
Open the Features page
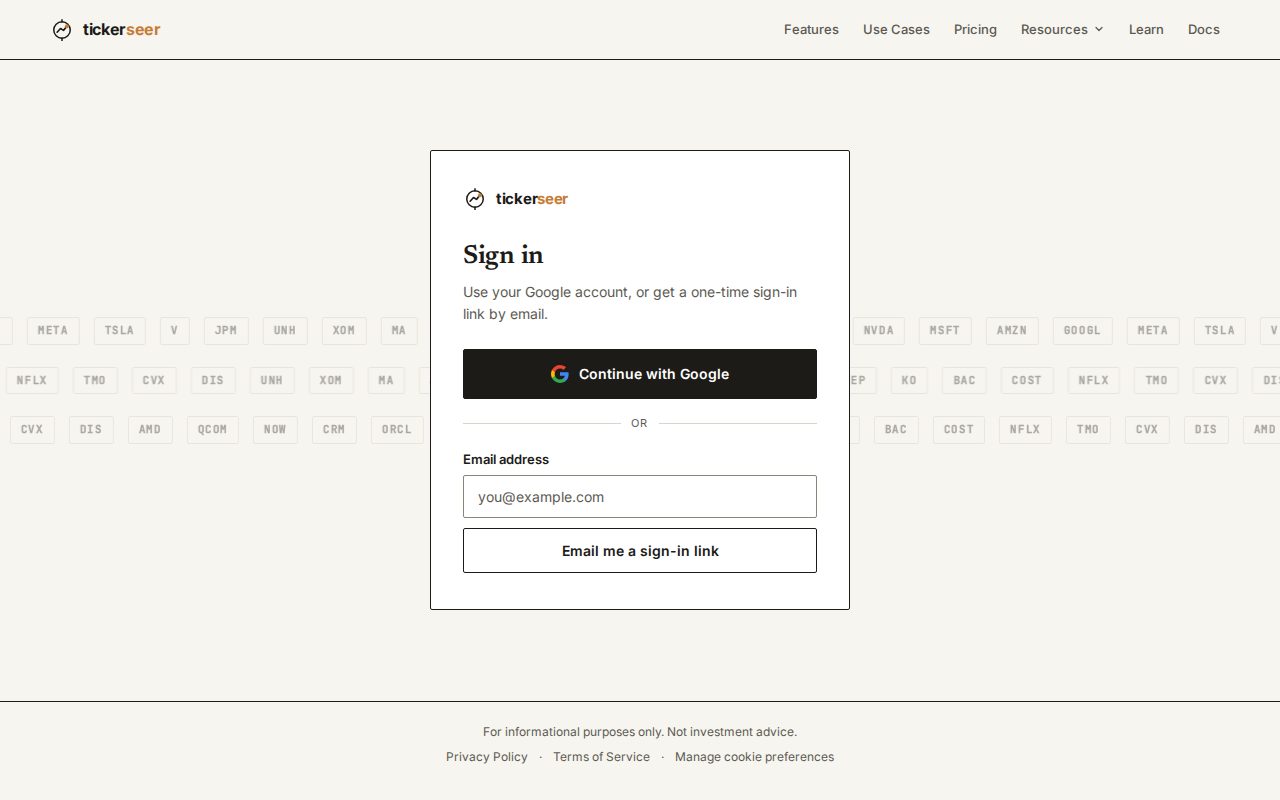811,30
